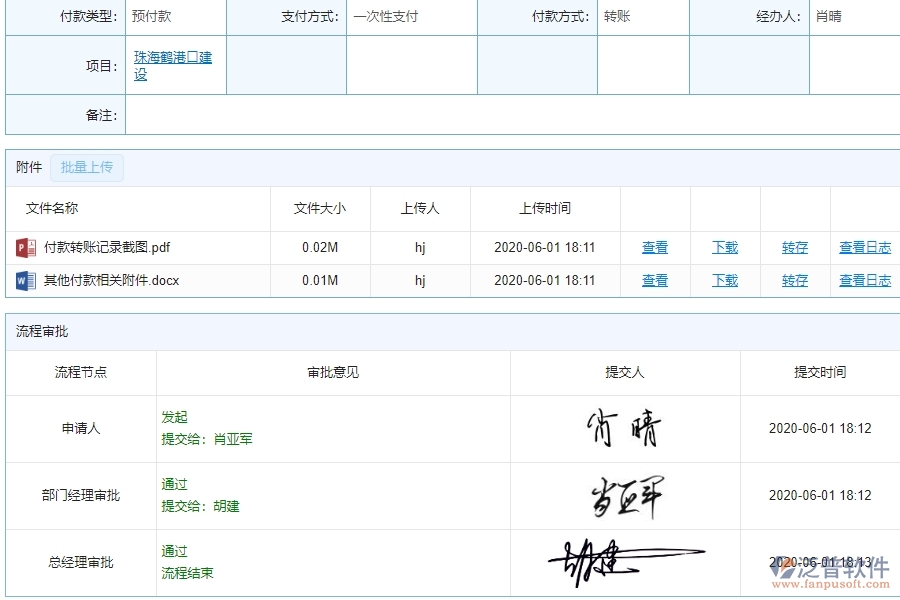The width and height of the screenshot is (900, 600).
Task: Click 下载 to download 付款转账记录截图.pdf
Action: (x=724, y=247)
